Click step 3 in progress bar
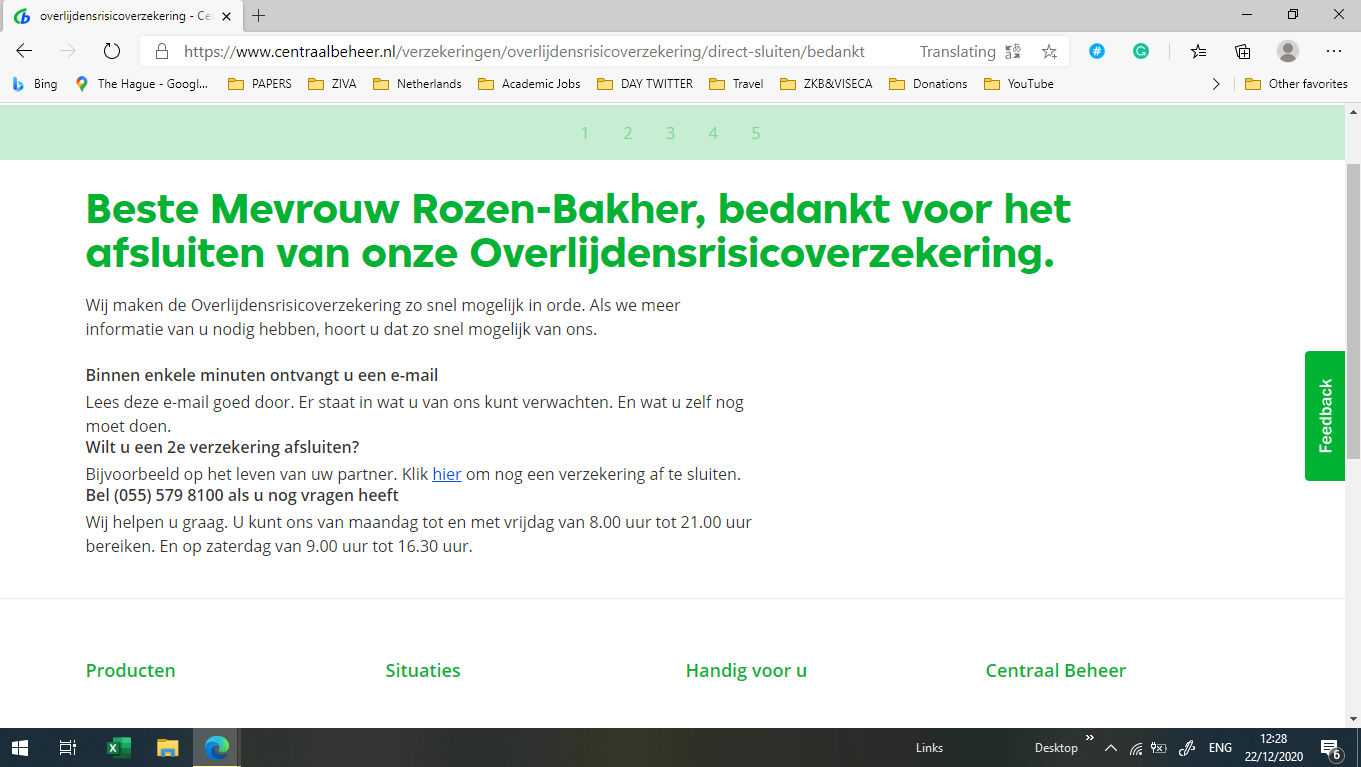This screenshot has width=1361, height=767. (x=671, y=133)
